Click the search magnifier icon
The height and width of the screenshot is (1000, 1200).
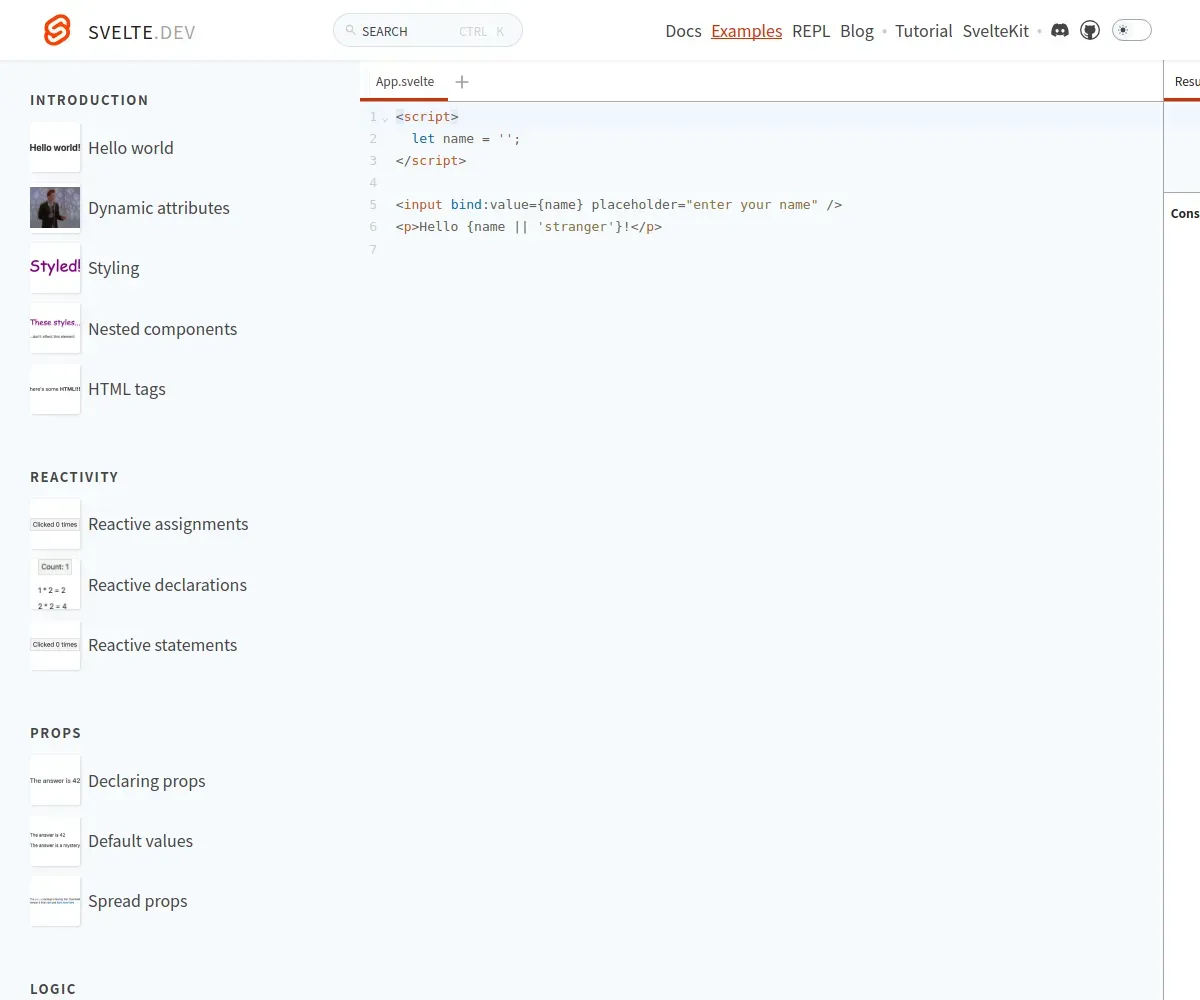350,31
